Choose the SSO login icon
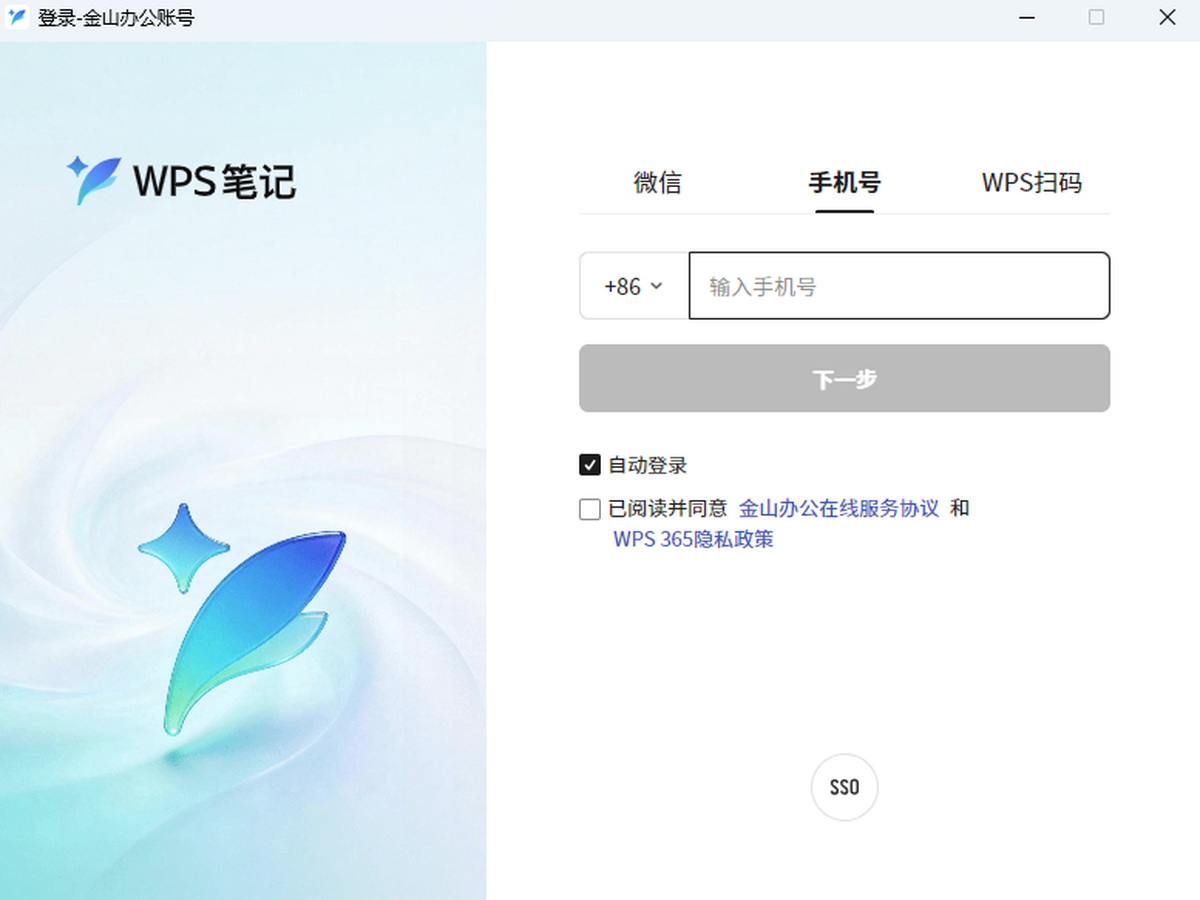Viewport: 1200px width, 900px height. (x=844, y=787)
